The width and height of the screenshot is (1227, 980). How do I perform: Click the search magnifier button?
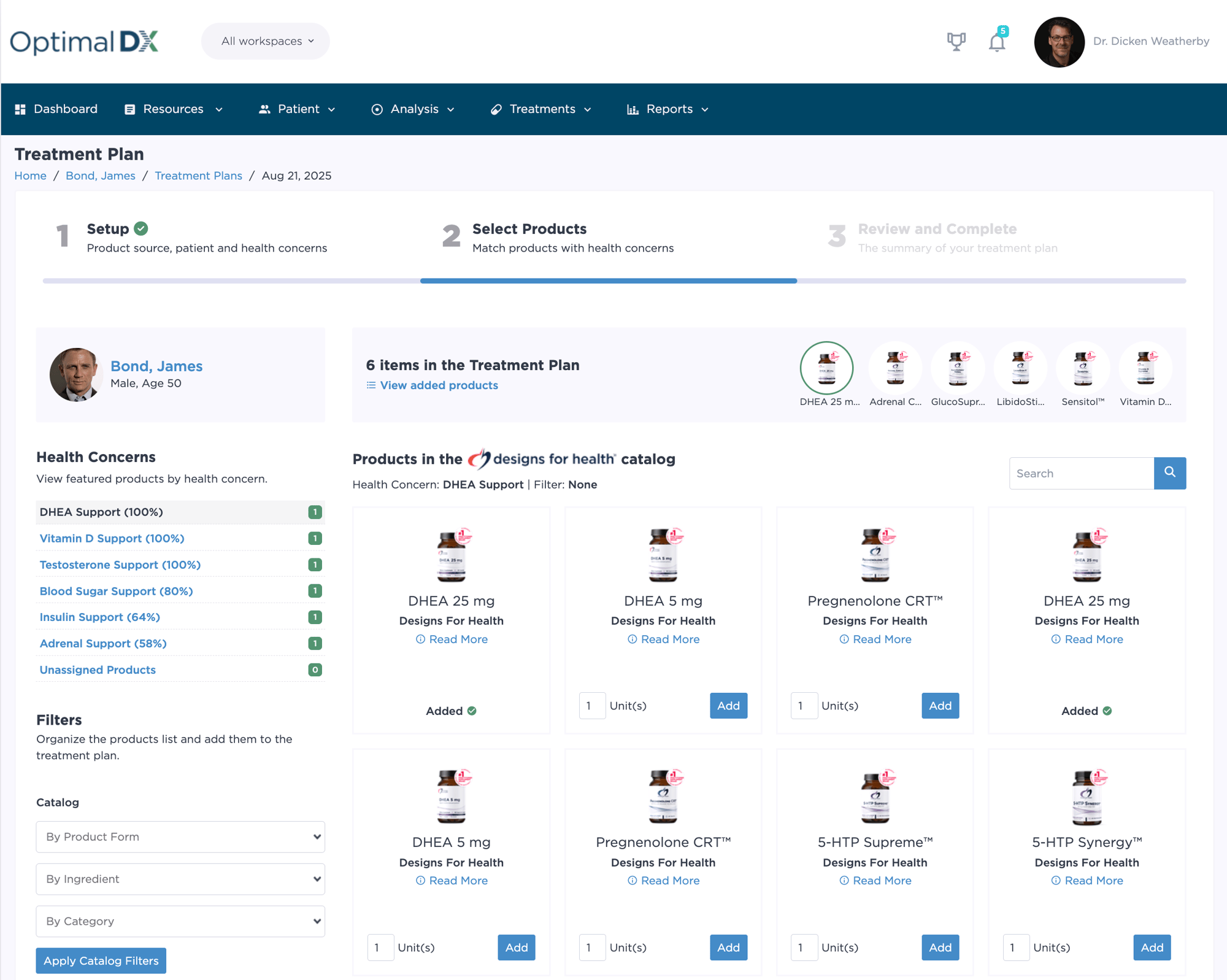(x=1169, y=473)
